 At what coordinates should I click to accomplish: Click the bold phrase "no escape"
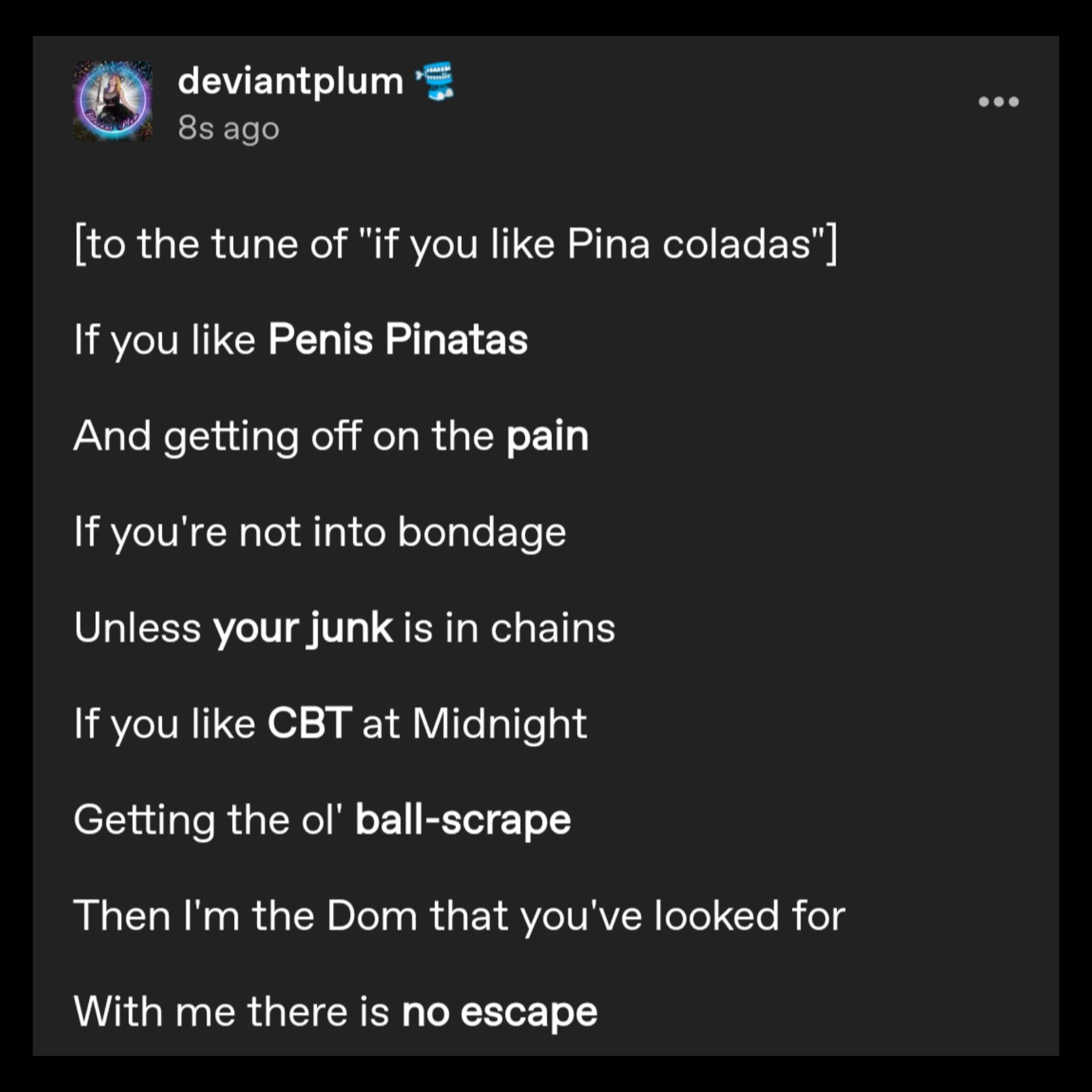coord(499,1012)
